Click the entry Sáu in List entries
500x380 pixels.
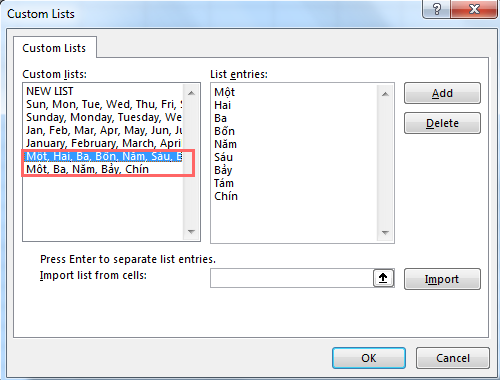223,157
